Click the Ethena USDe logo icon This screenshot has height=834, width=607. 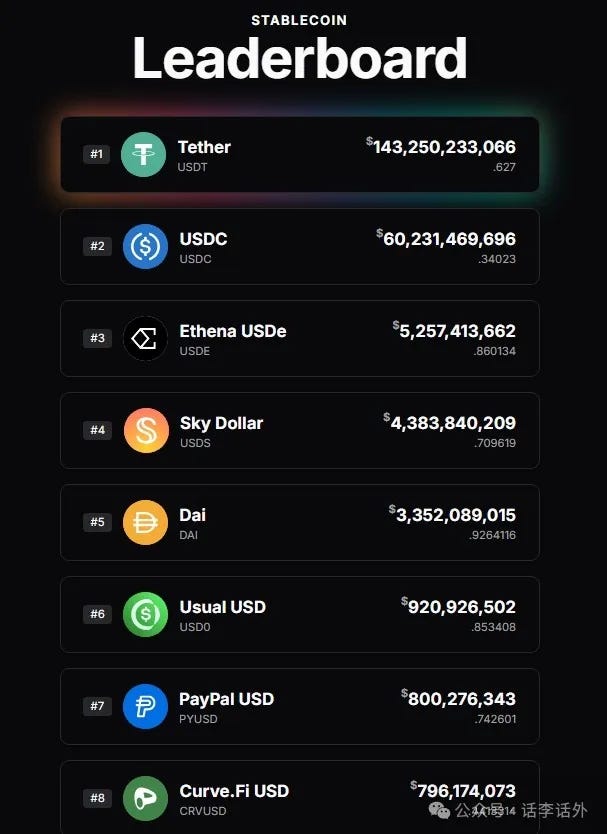click(145, 338)
